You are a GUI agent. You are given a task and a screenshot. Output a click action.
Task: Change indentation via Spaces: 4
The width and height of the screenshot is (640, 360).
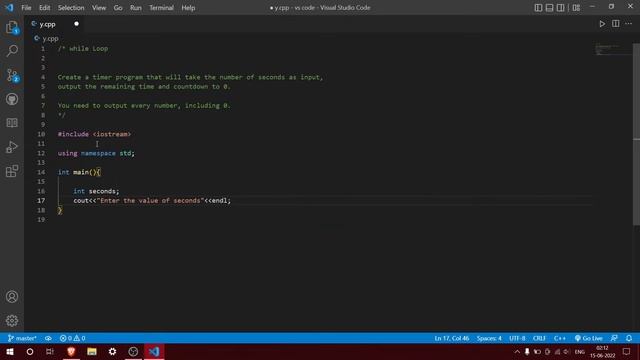[x=489, y=338]
